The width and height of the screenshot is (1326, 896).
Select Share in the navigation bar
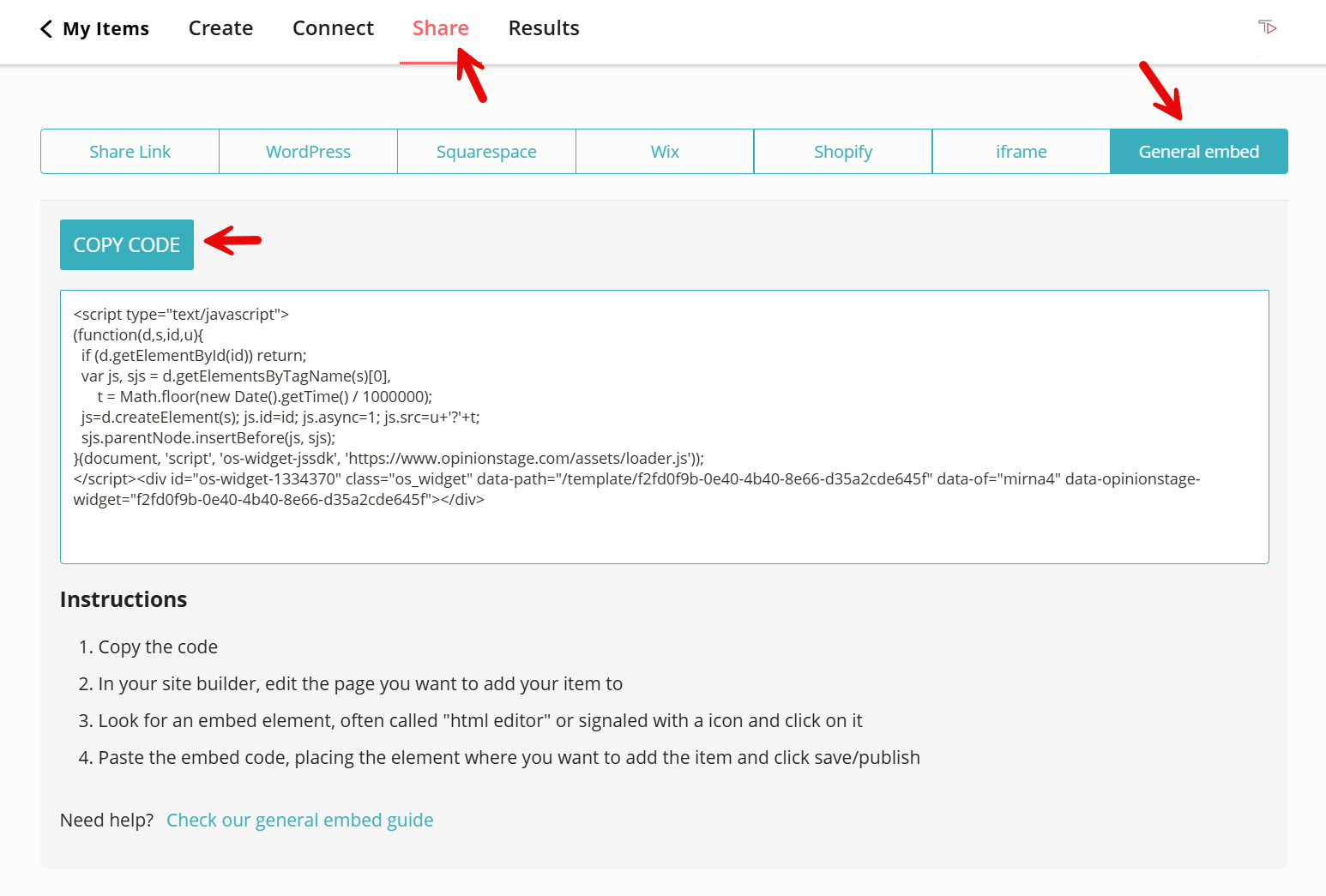coord(440,27)
